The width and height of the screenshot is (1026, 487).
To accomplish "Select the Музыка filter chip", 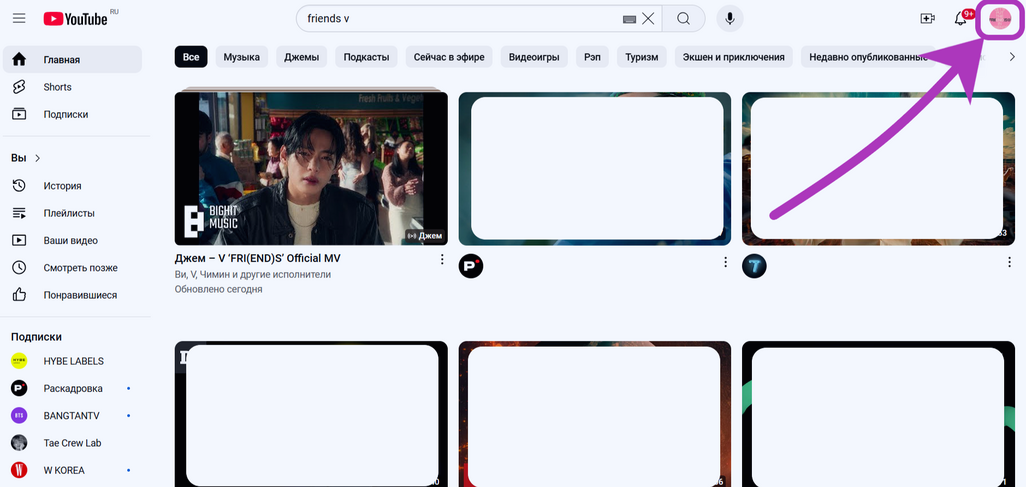I will (x=241, y=57).
